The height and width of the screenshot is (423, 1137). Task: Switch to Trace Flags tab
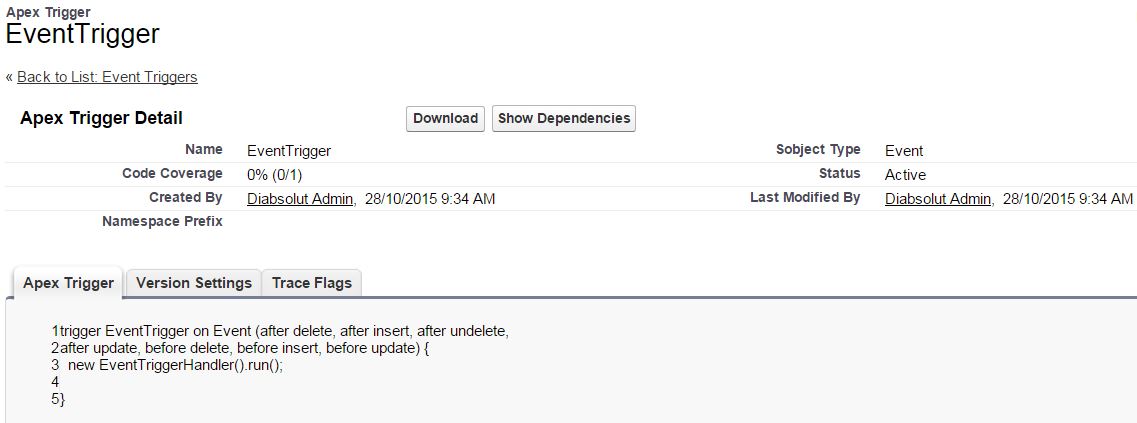[x=312, y=283]
